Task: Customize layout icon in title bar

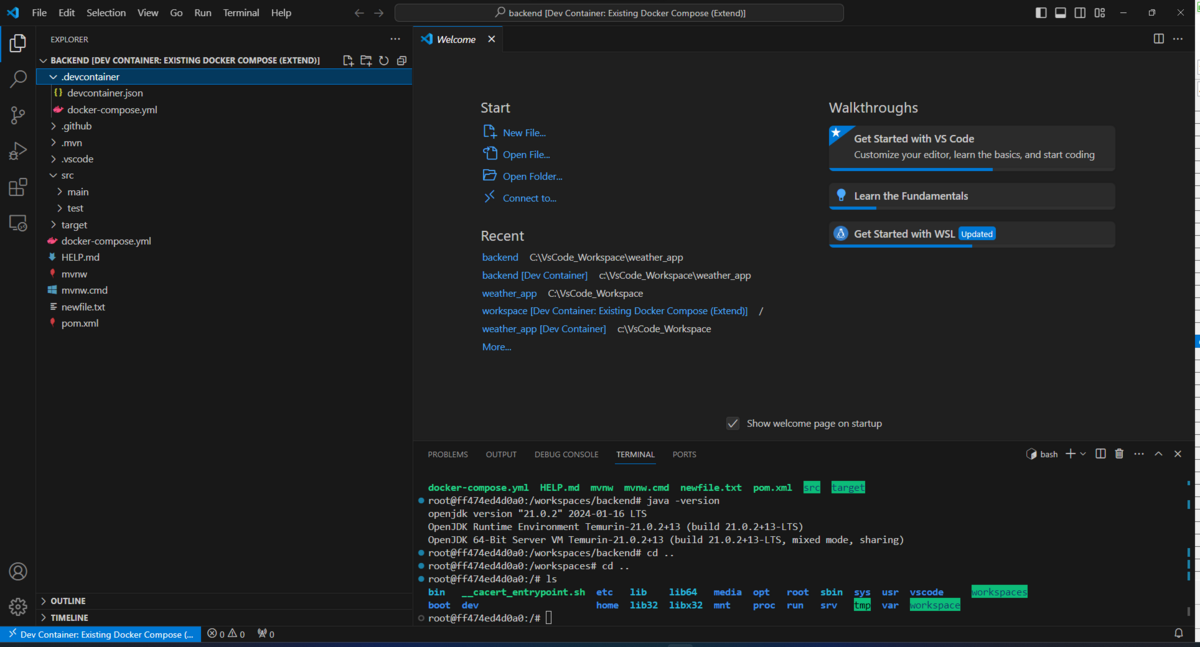Action: [1100, 13]
